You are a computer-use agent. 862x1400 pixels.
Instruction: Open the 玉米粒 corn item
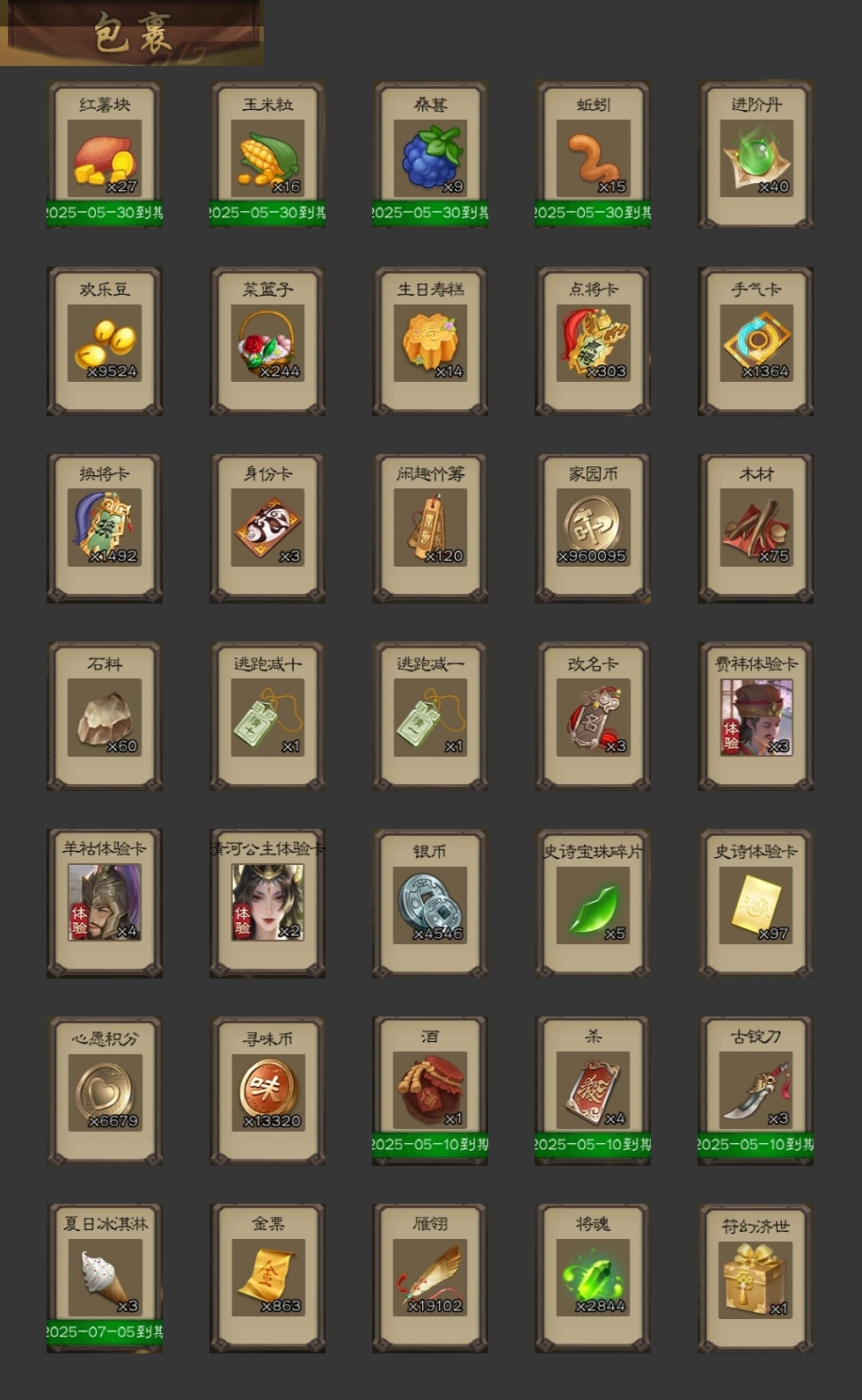[x=267, y=155]
